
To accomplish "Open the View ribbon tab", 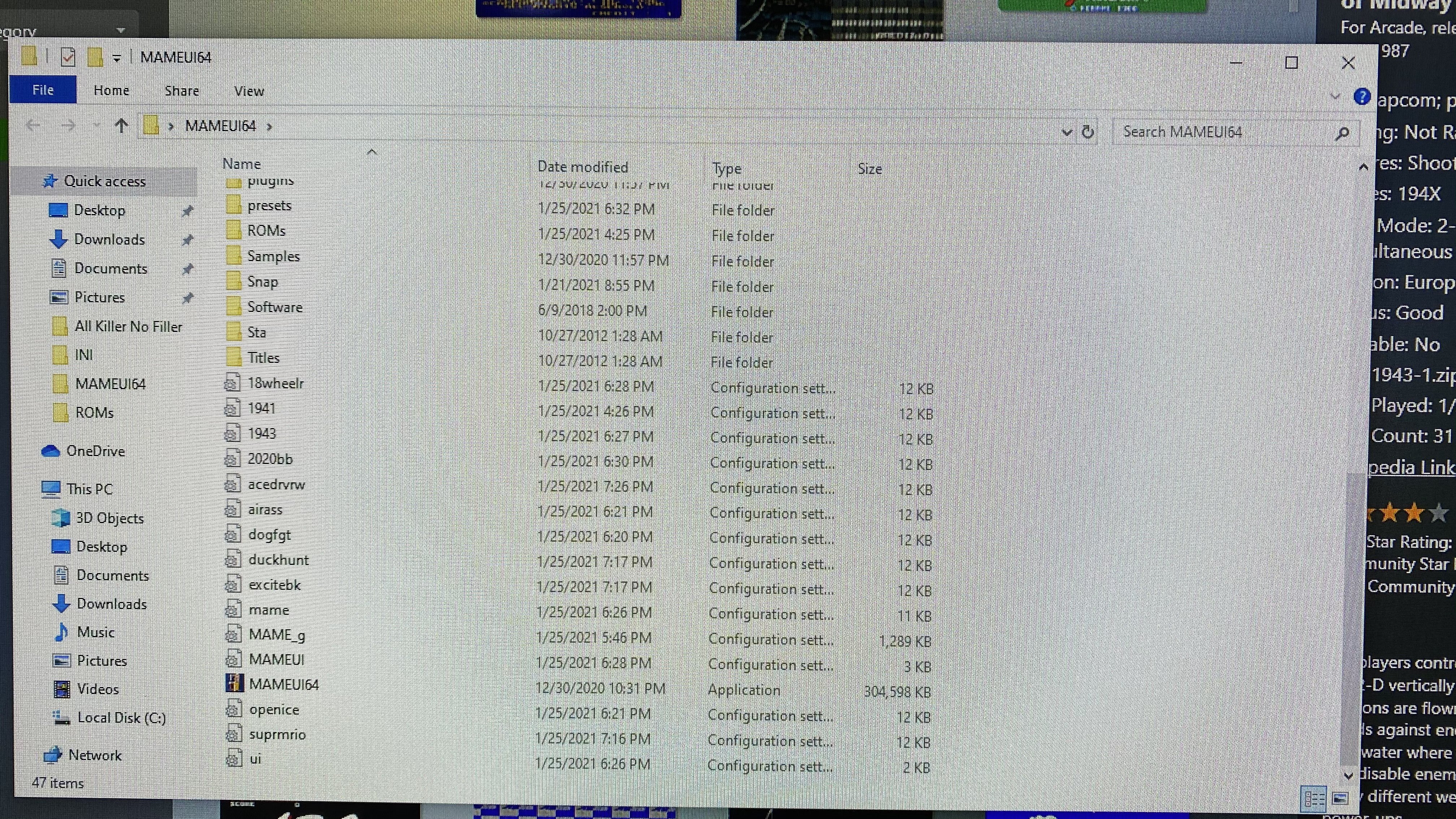I will click(249, 91).
